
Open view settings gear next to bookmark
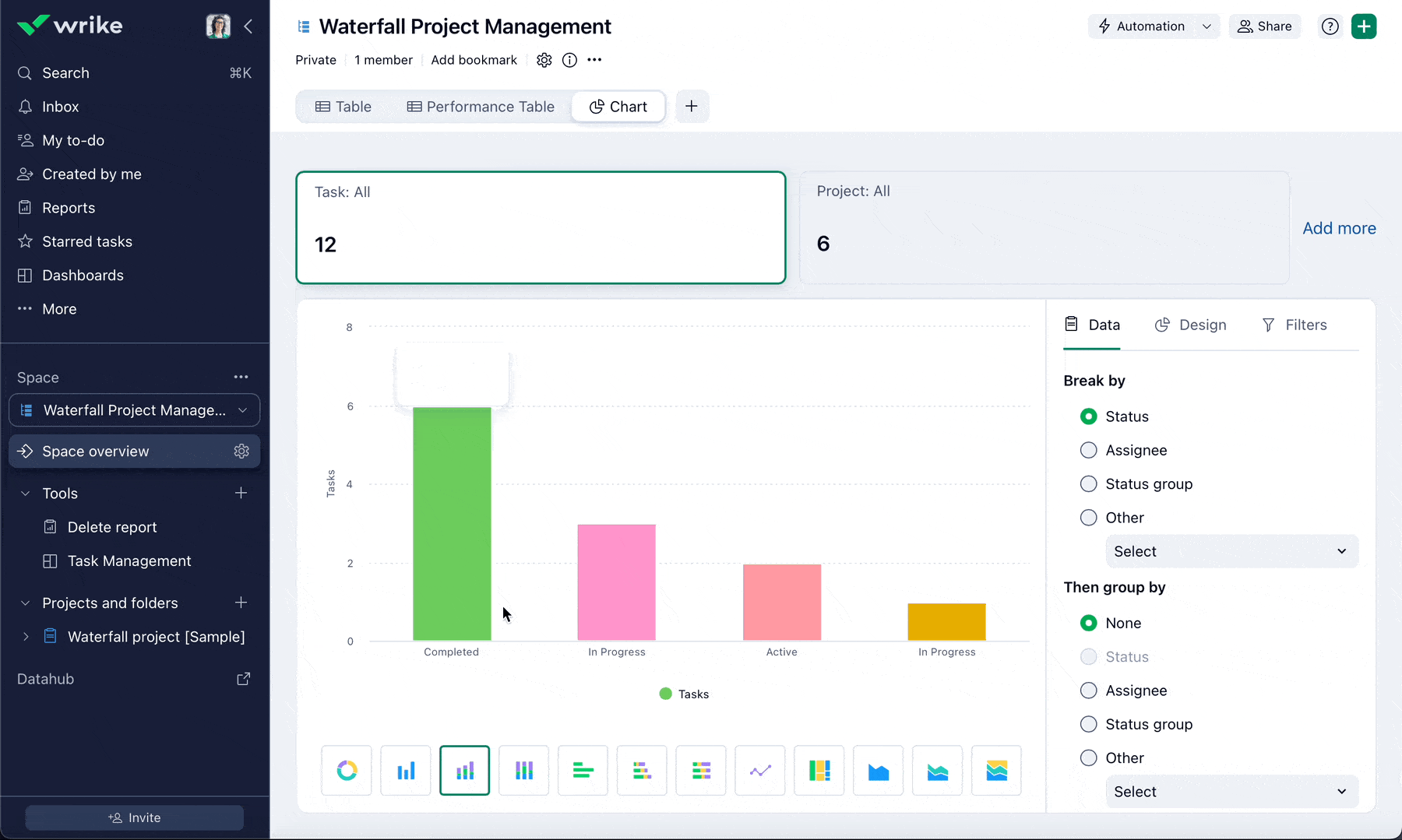tap(544, 60)
